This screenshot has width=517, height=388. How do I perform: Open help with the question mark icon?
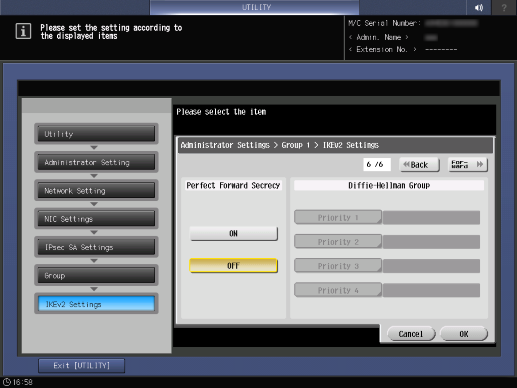pyautogui.click(x=504, y=7)
